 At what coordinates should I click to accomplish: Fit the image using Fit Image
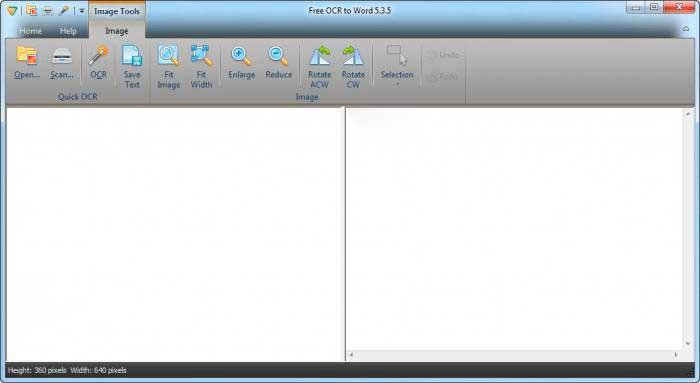click(168, 56)
